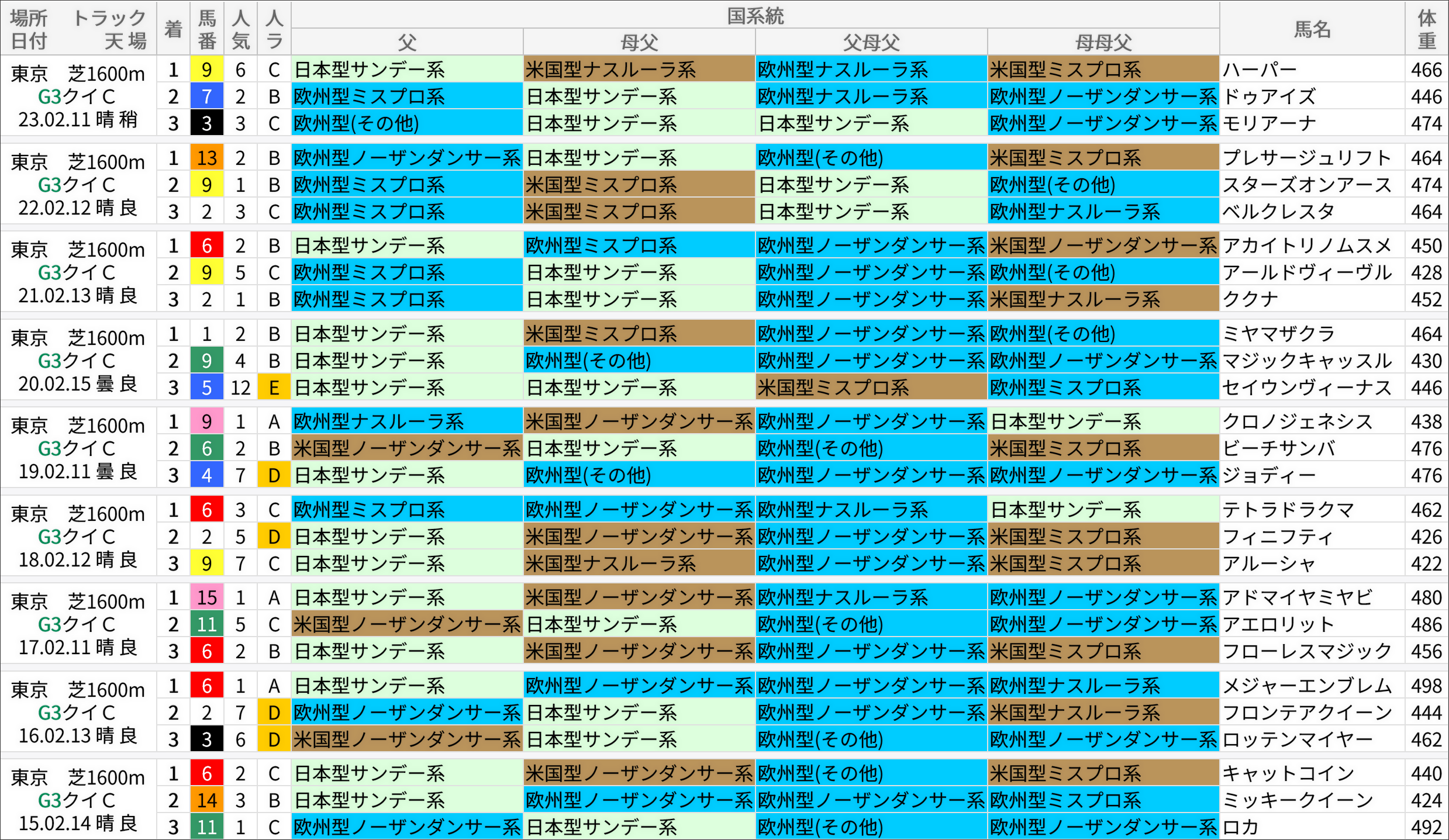Click 米国型ナスルーラ系 damsire cell in ハーパー row
Screen dimensions: 1449x840
(x=639, y=70)
